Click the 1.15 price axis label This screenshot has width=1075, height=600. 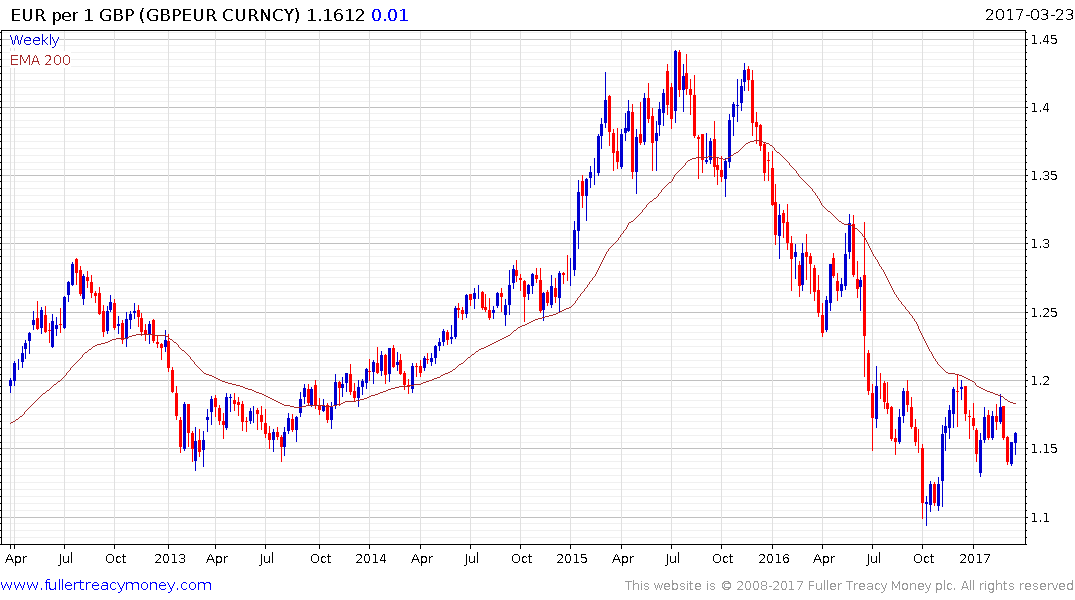tap(1044, 449)
